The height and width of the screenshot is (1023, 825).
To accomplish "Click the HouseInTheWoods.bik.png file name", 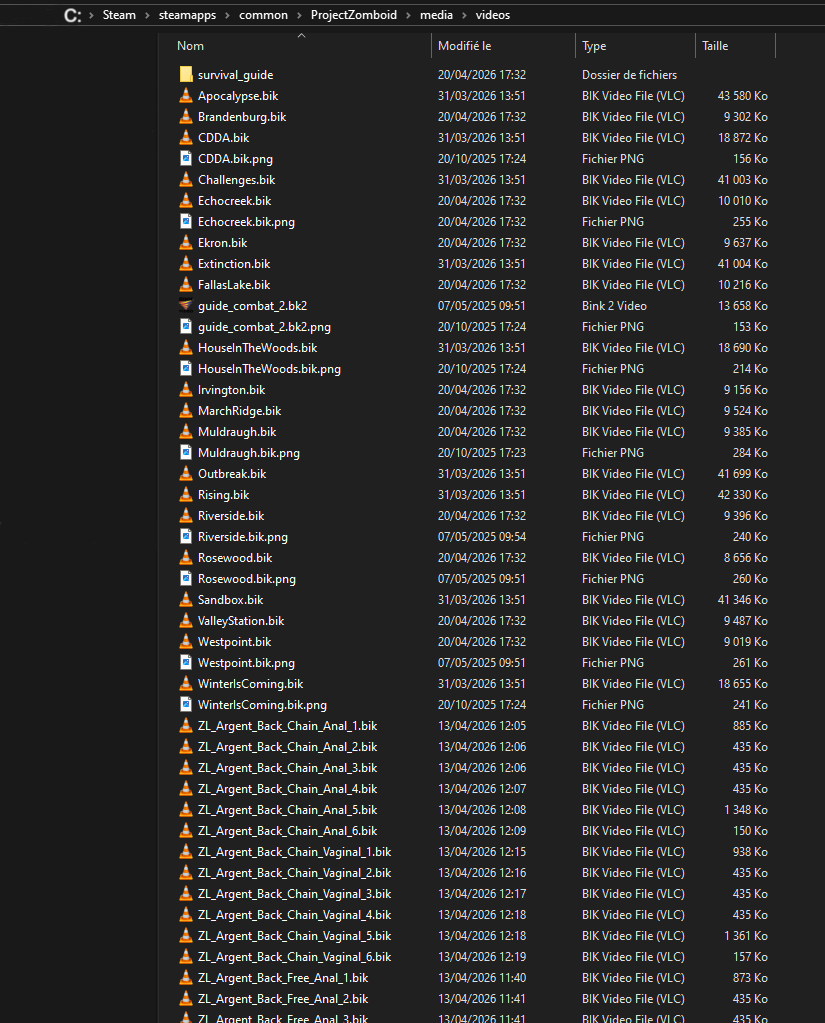I will [x=269, y=369].
